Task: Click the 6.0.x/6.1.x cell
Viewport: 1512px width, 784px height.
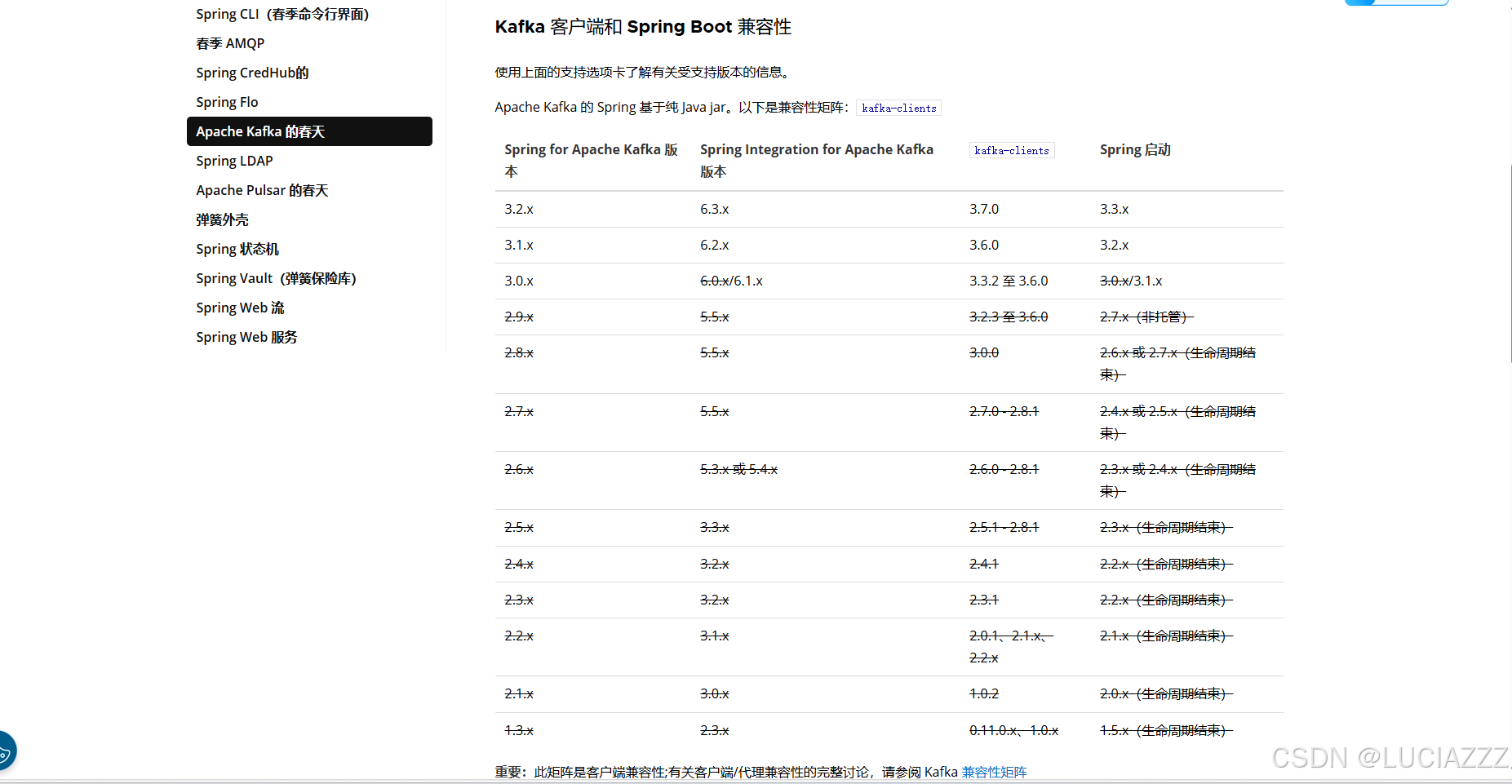Action: [731, 281]
